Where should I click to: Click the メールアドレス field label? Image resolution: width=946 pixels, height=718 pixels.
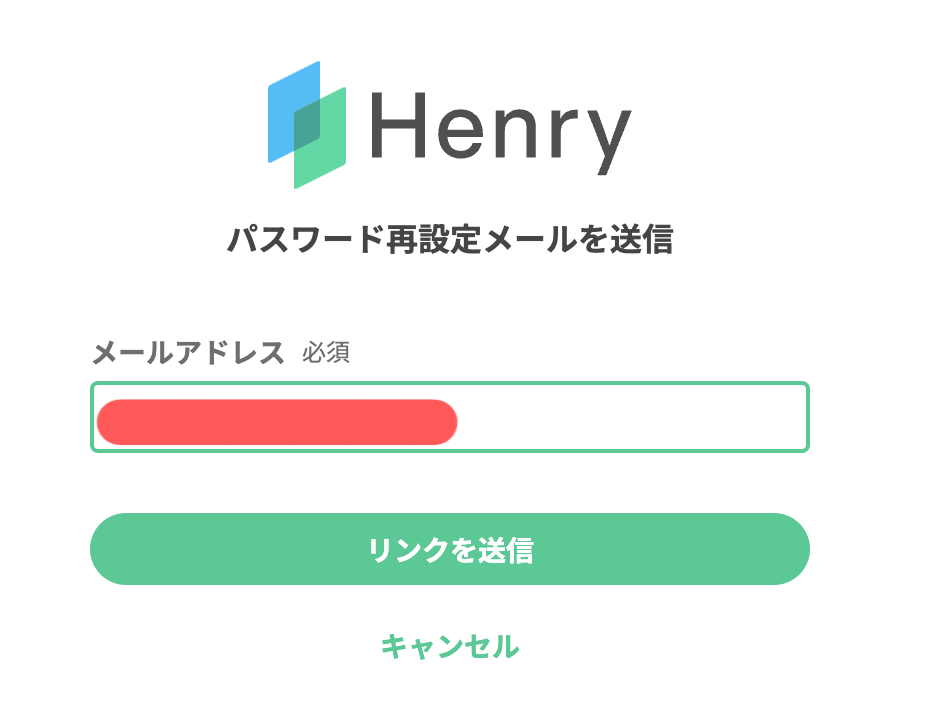pos(188,353)
